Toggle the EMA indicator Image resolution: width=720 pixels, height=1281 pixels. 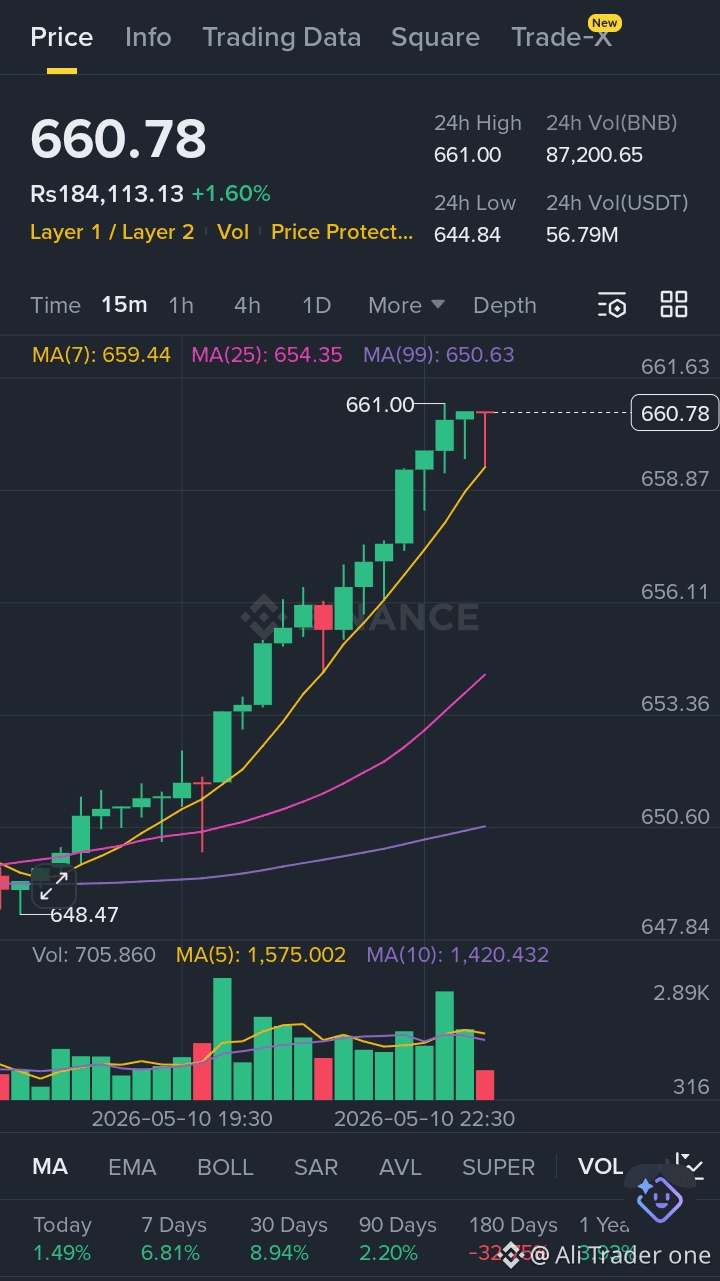pyautogui.click(x=132, y=1167)
